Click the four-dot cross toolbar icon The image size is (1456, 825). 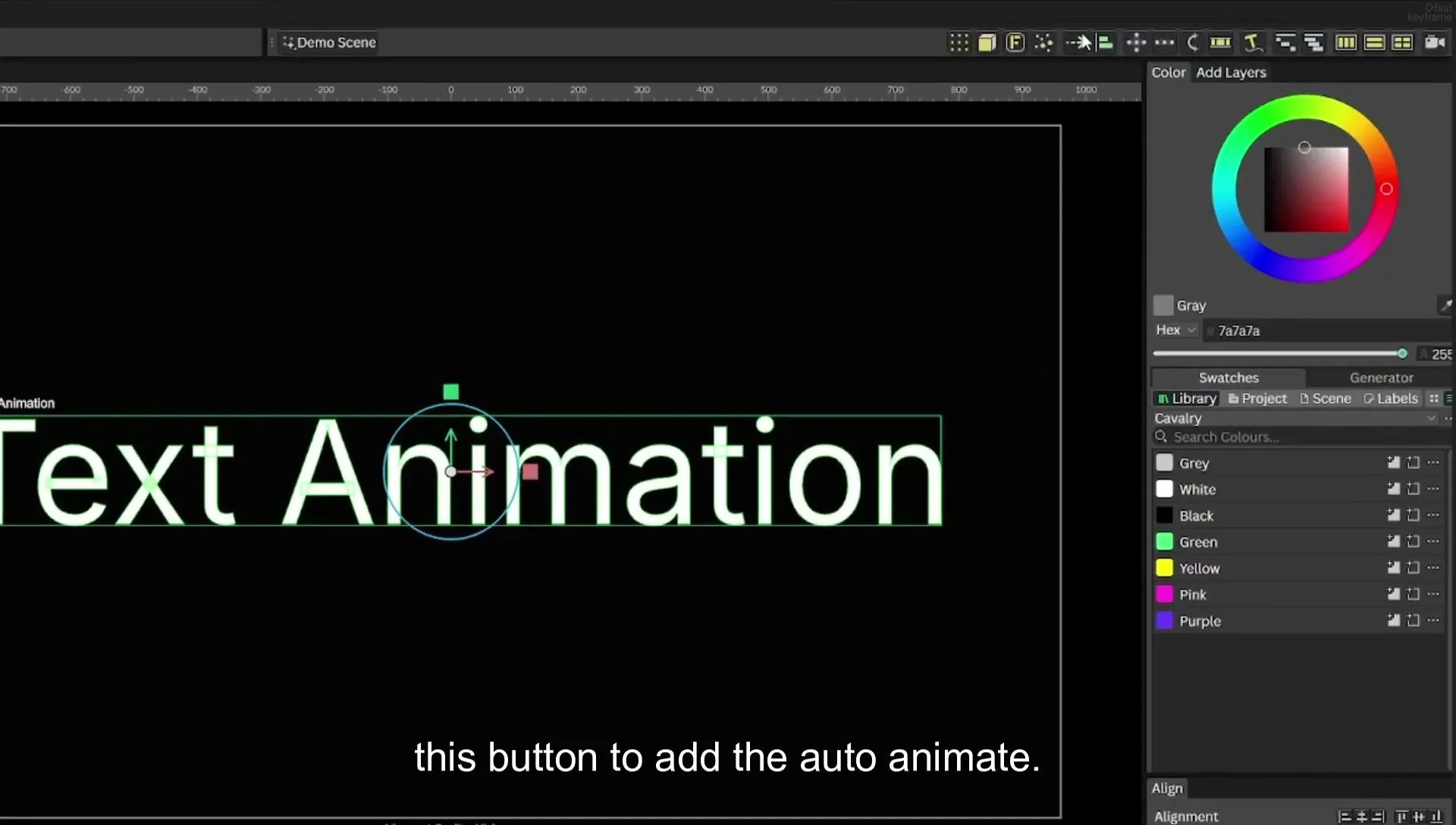point(1136,42)
